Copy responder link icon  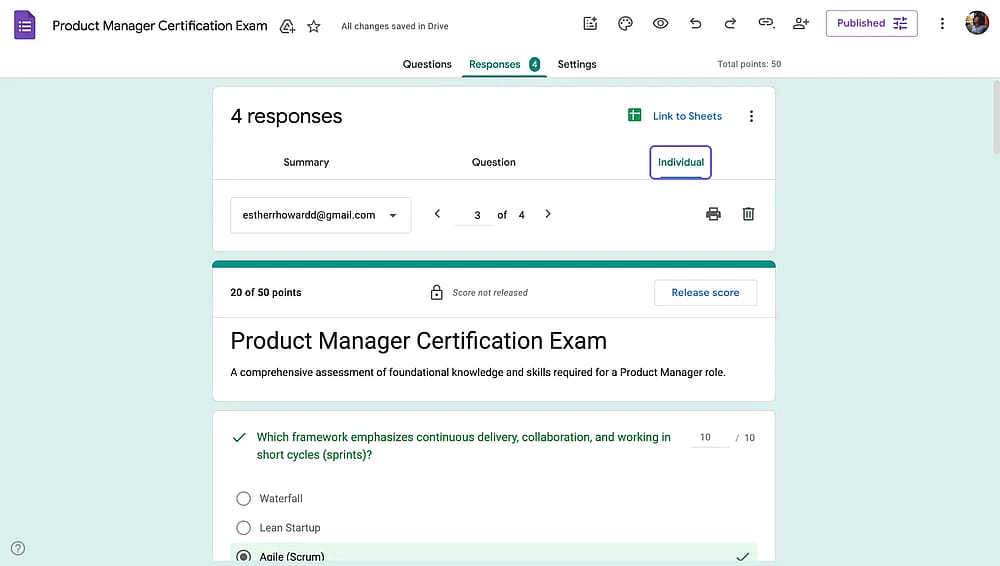point(765,24)
